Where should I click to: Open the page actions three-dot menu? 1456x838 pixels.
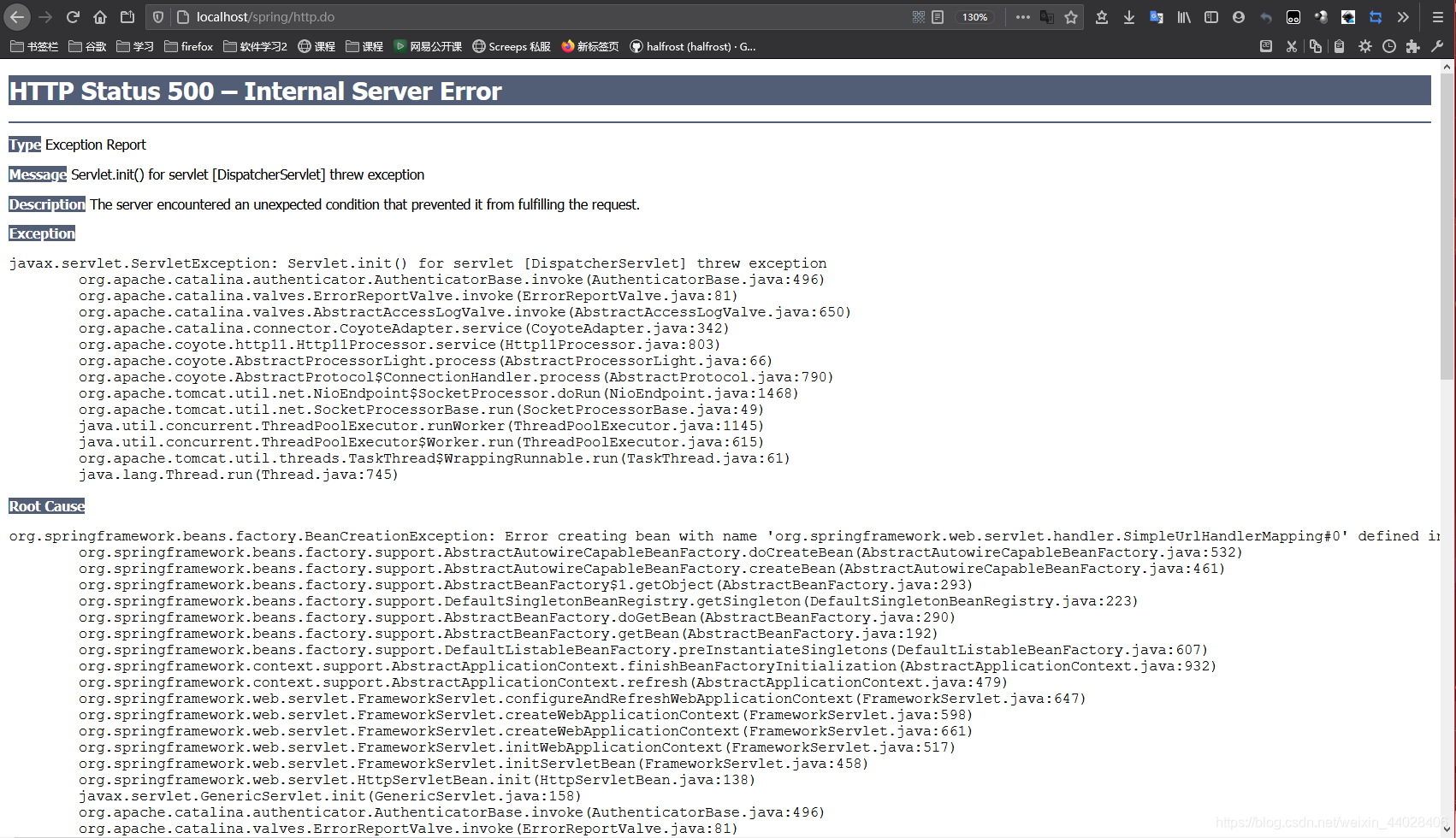(1022, 17)
